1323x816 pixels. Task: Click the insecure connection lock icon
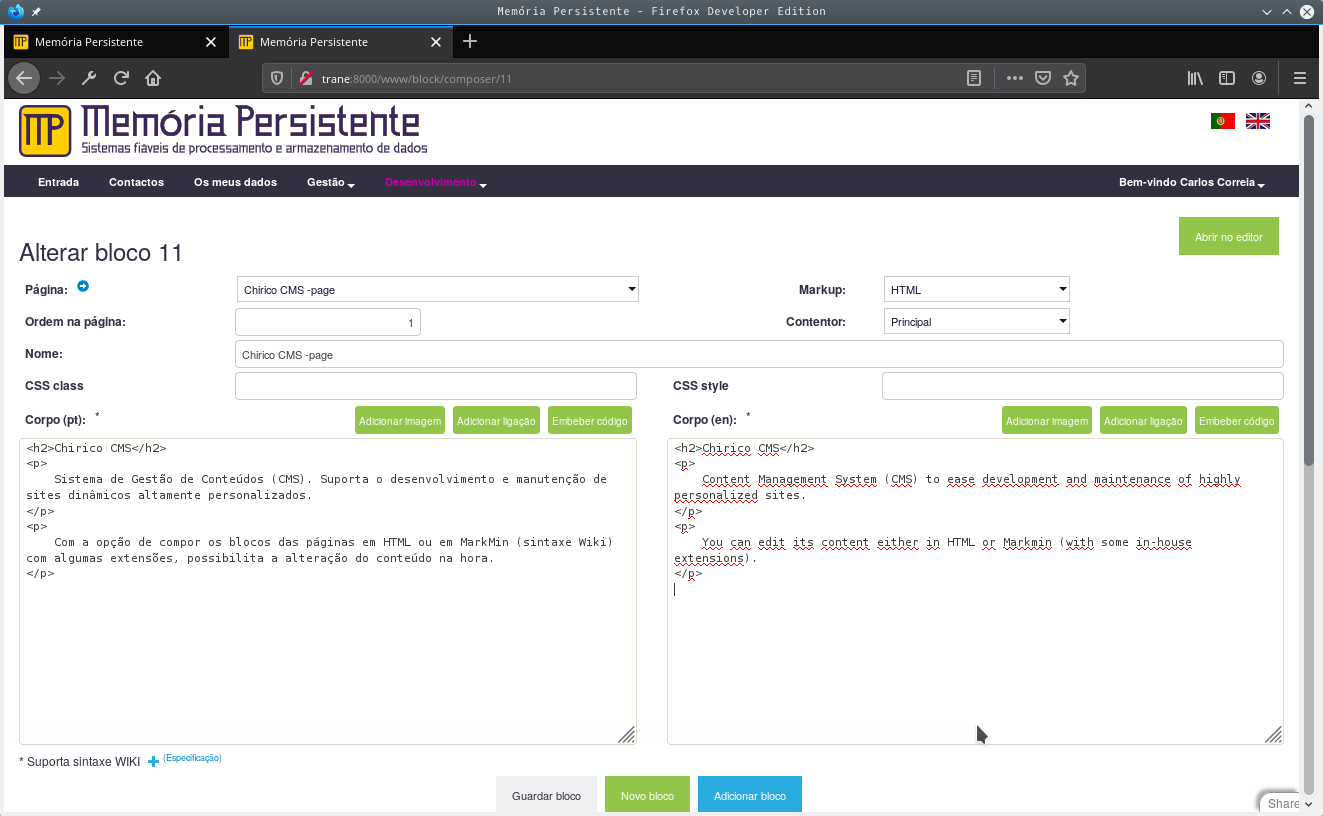305,78
